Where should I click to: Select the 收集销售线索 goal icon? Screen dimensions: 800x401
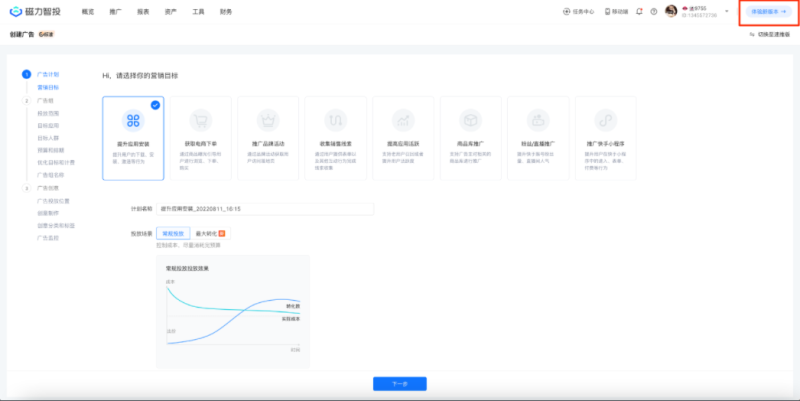[335, 120]
